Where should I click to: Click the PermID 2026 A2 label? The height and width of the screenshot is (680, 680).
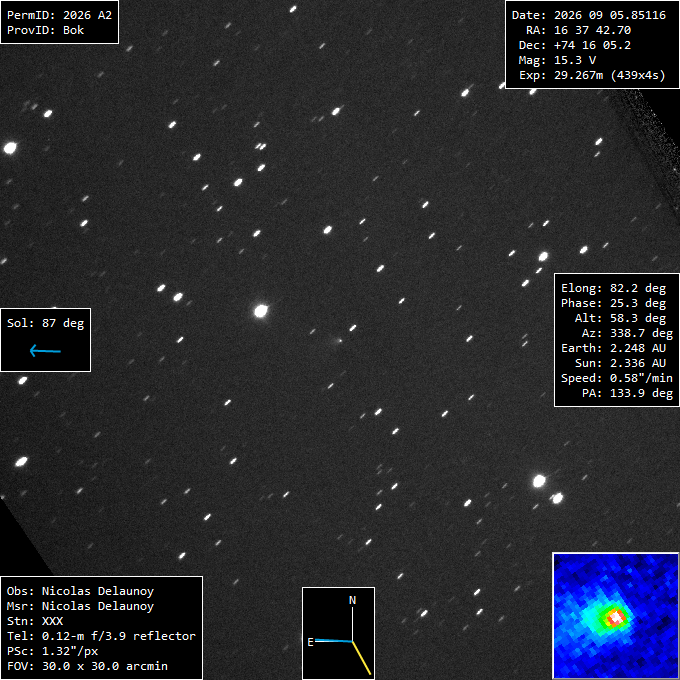pyautogui.click(x=59, y=15)
